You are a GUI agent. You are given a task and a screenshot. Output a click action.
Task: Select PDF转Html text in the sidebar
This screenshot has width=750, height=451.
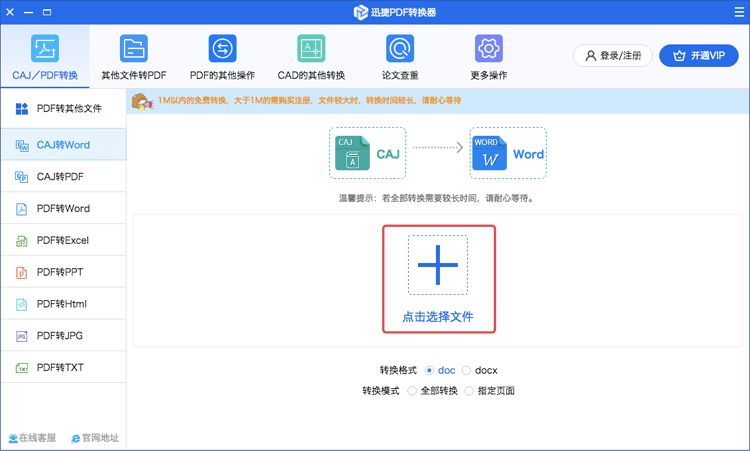tap(62, 304)
